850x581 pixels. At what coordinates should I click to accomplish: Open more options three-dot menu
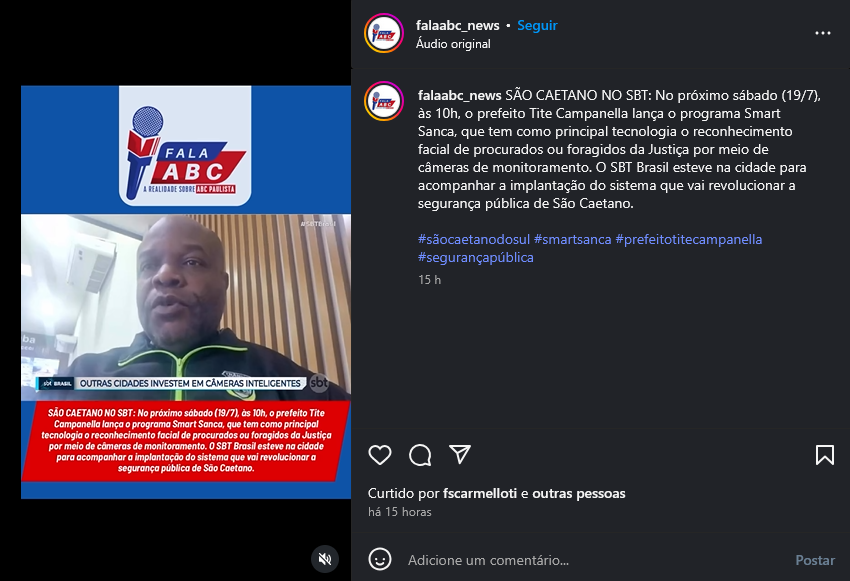click(x=822, y=33)
